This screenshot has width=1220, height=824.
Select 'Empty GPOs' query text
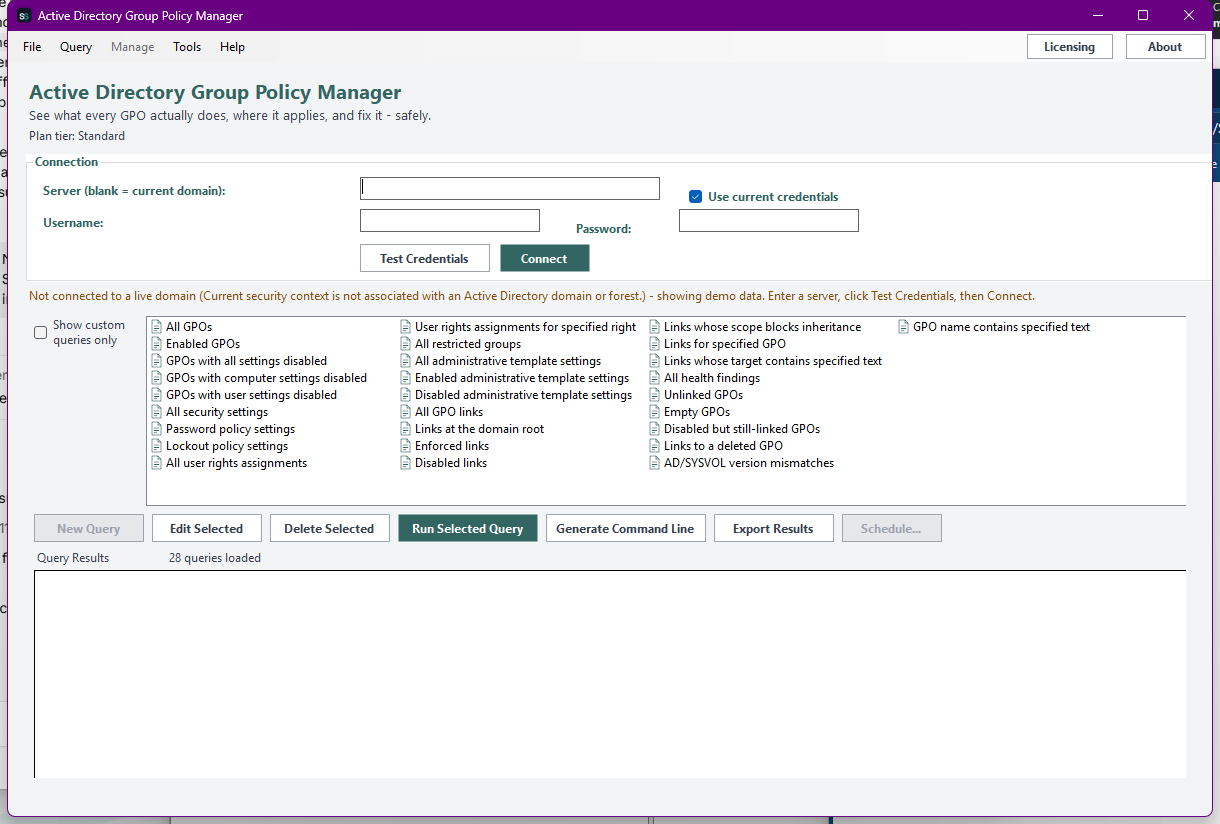tap(697, 412)
